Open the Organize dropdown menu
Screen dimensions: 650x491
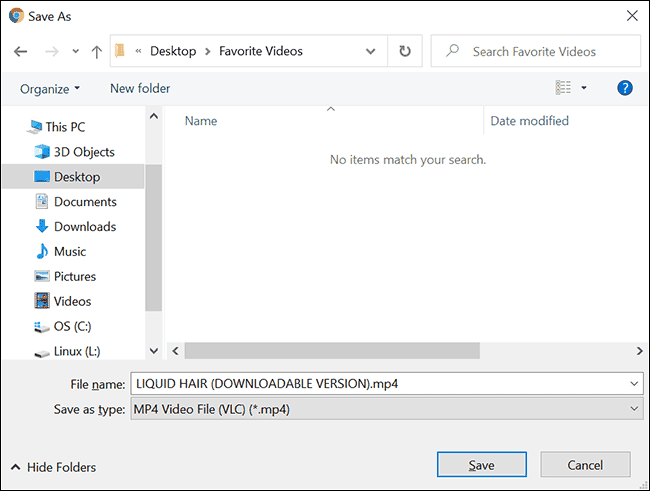[50, 88]
